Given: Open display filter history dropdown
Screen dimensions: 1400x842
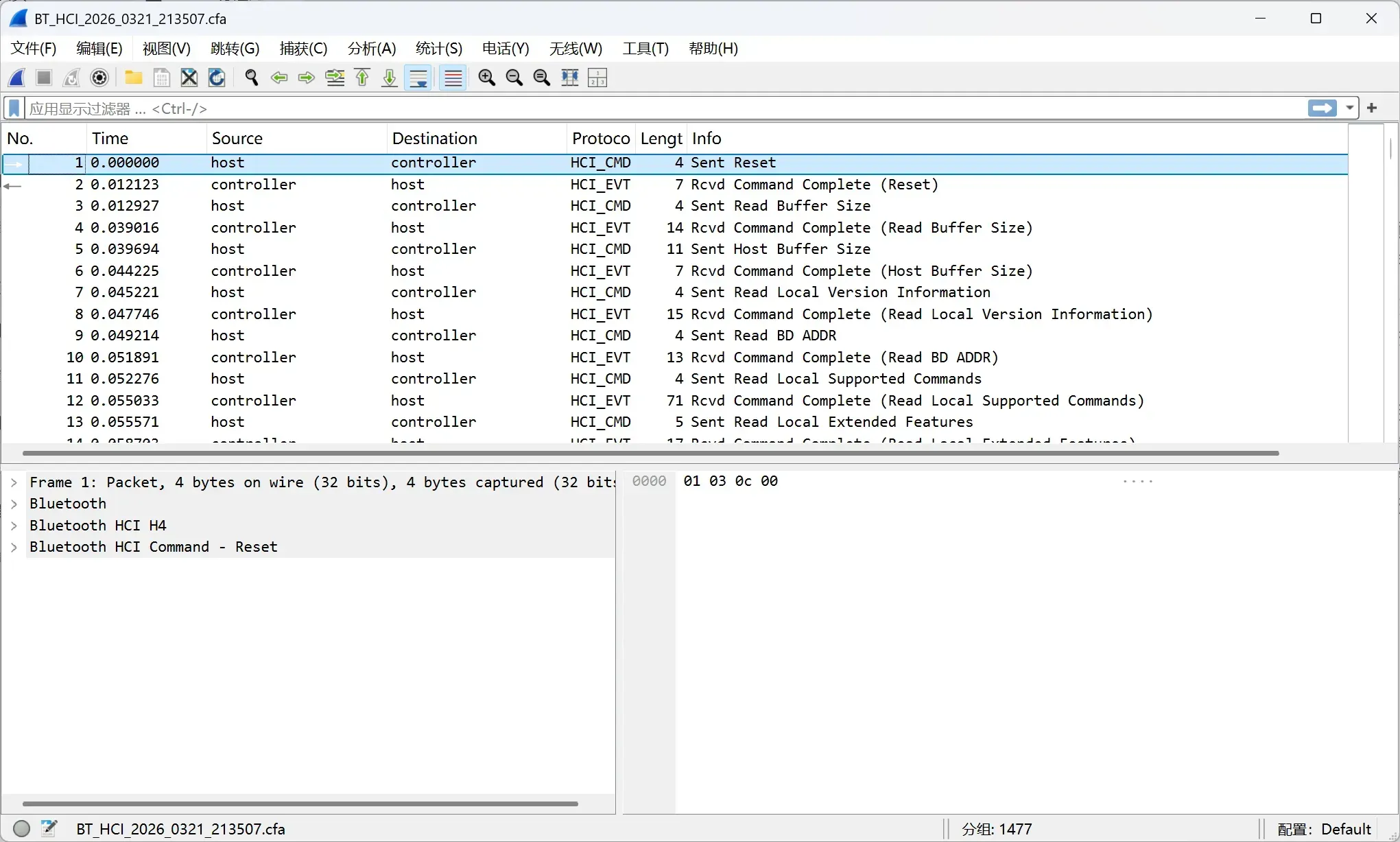Looking at the screenshot, I should (1349, 108).
